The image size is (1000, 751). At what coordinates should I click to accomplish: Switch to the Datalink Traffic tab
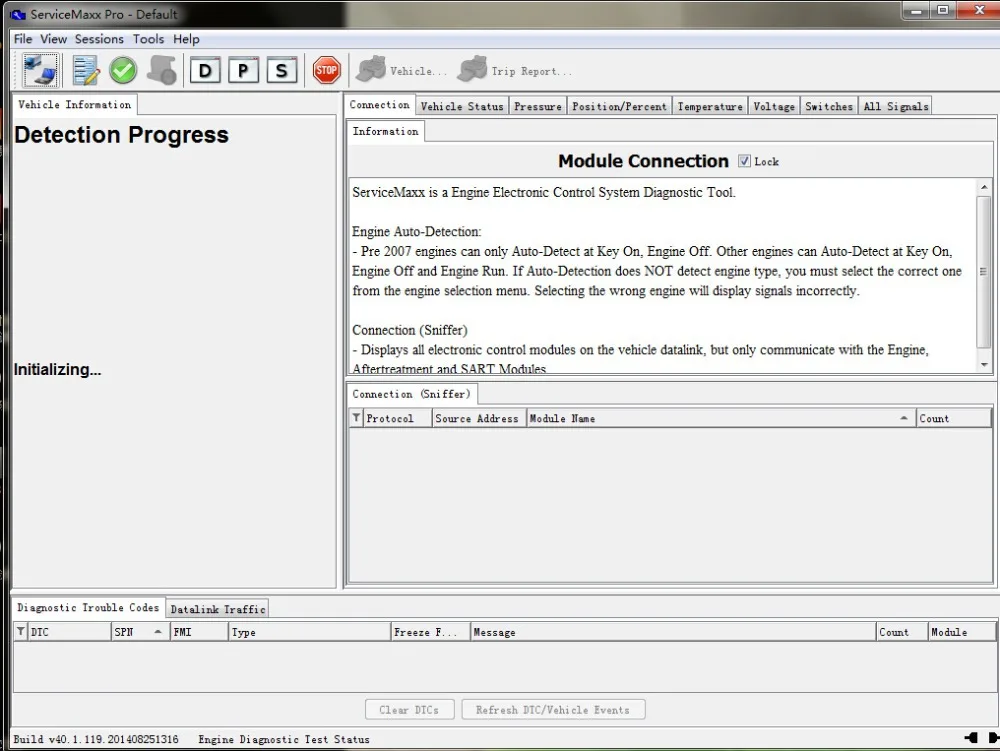pos(217,609)
